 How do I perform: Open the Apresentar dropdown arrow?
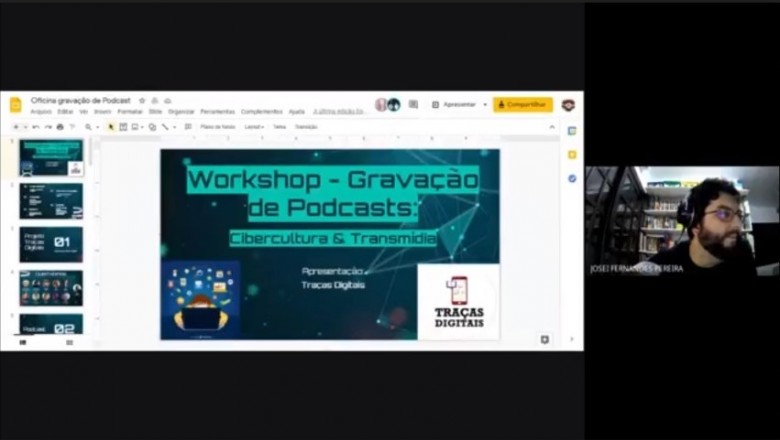click(485, 104)
